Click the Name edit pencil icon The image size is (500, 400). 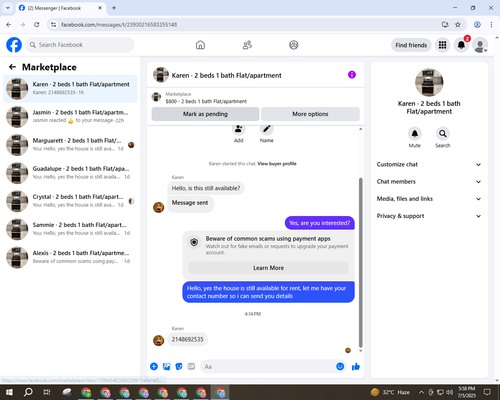tap(267, 129)
